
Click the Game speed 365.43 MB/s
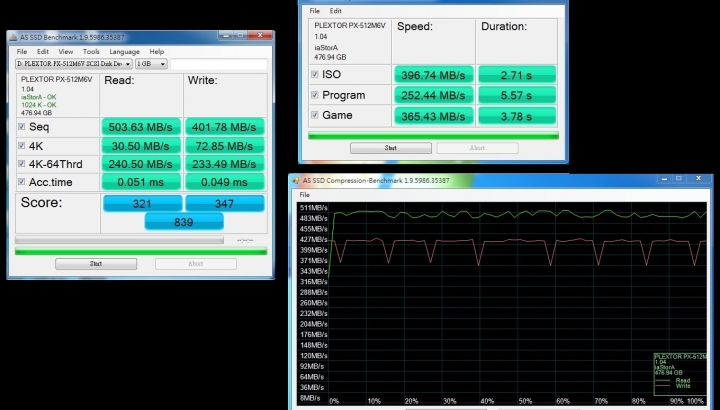click(433, 116)
